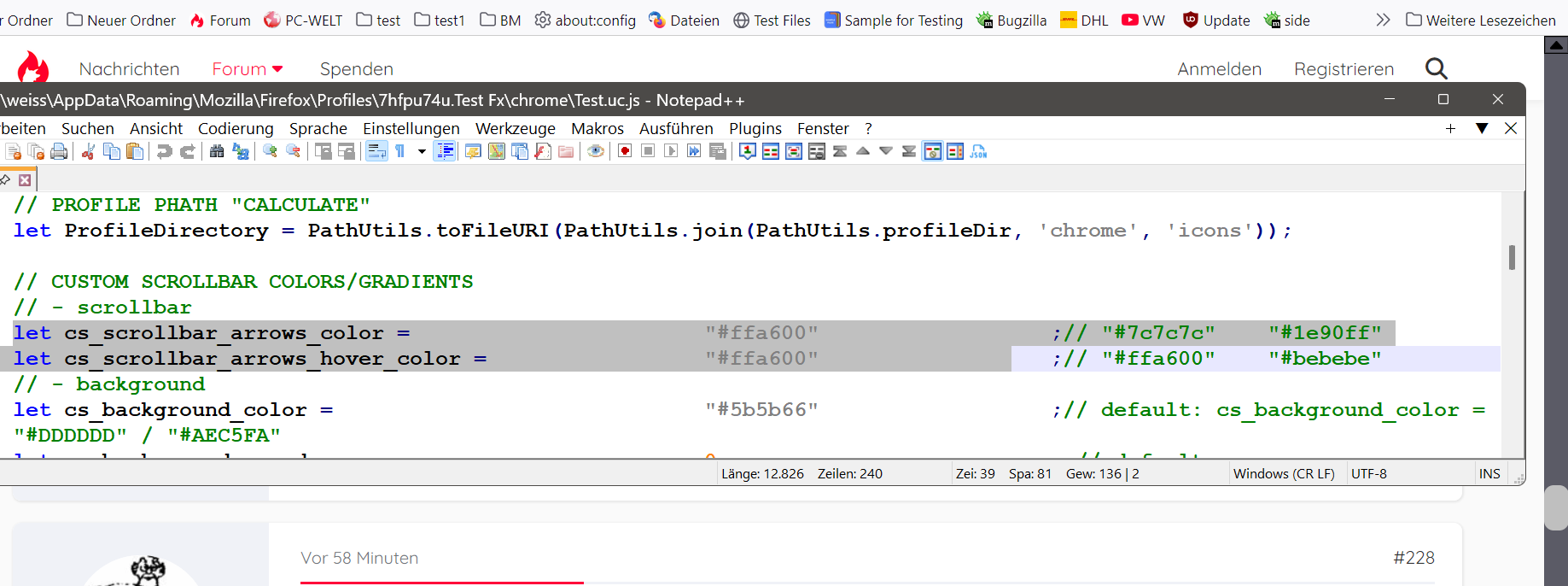Click the Copy icon in the toolbar

tap(111, 151)
